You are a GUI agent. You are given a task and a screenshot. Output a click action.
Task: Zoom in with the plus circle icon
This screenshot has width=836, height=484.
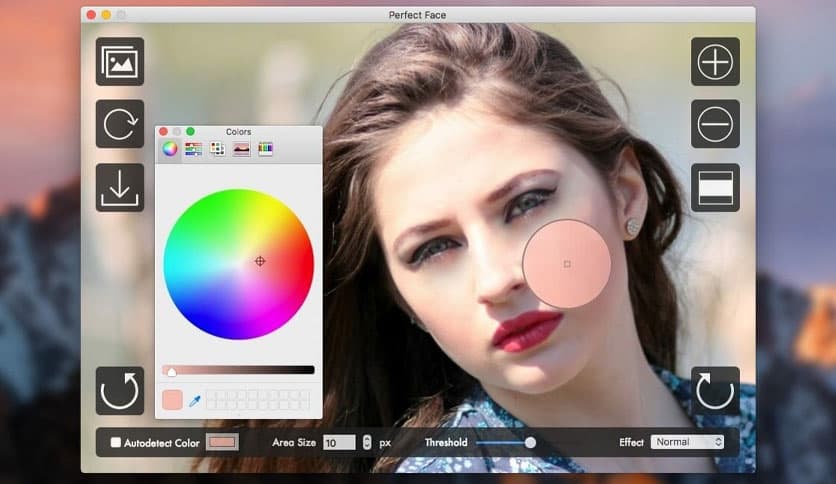715,62
